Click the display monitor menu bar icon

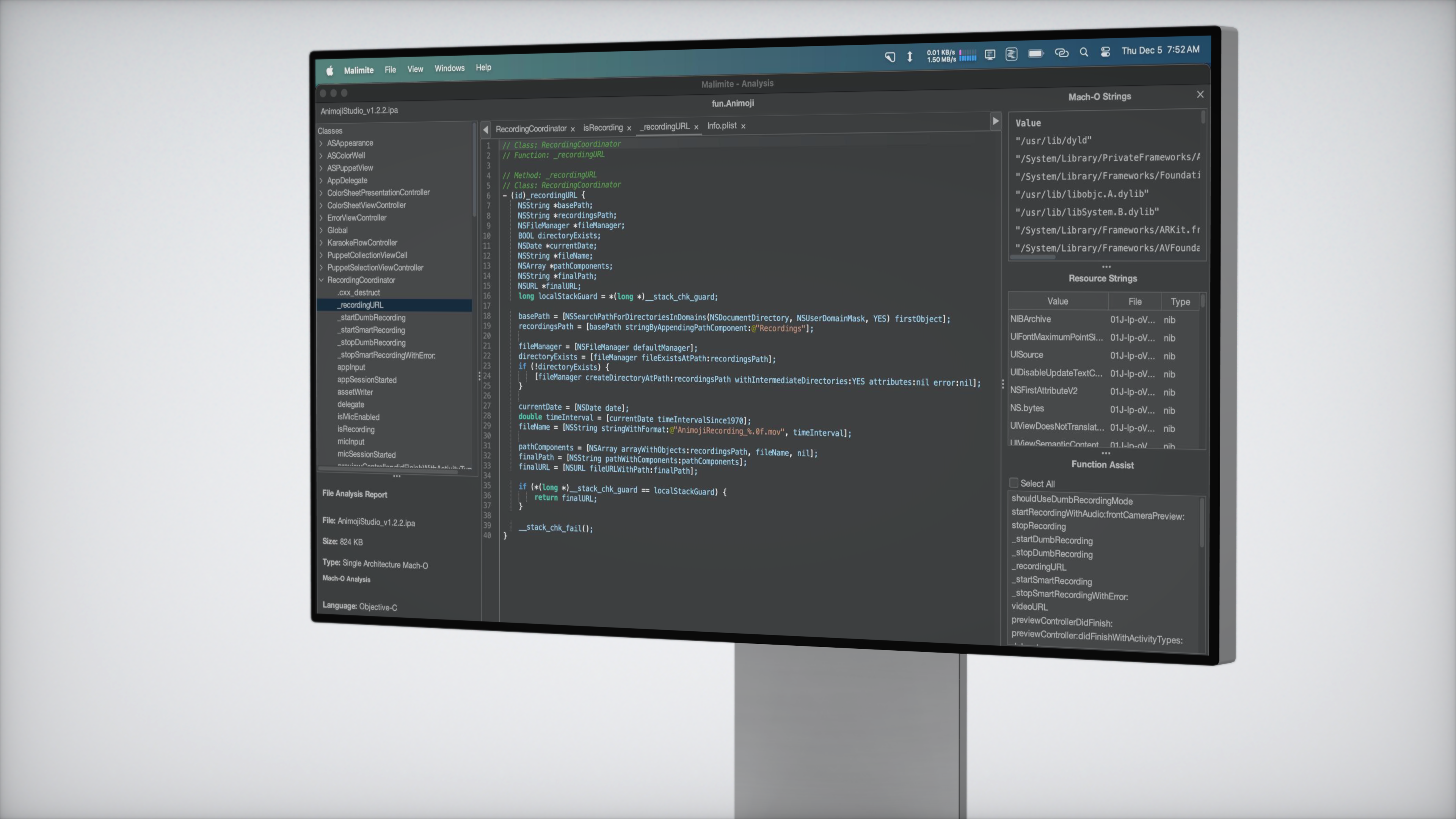(x=990, y=54)
